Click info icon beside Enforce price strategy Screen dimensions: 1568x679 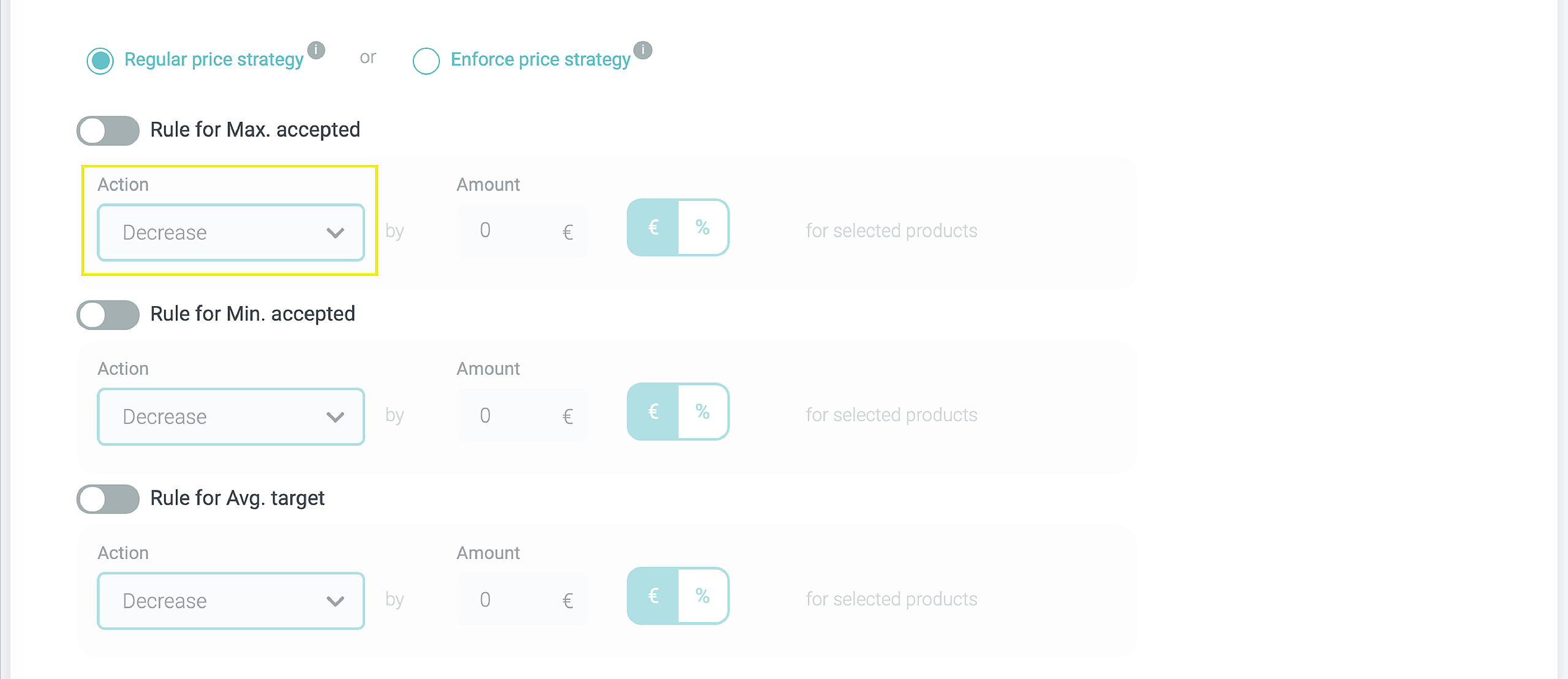[643, 50]
